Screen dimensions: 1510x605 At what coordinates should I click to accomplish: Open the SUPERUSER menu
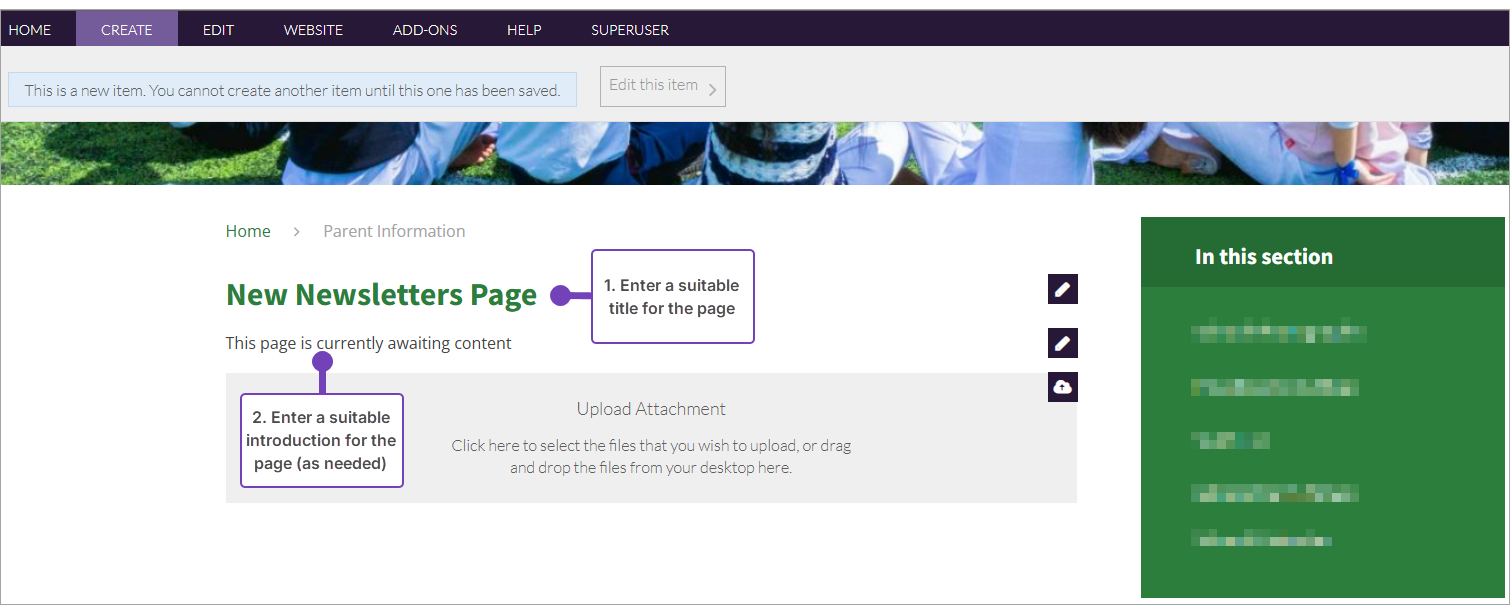[x=630, y=30]
